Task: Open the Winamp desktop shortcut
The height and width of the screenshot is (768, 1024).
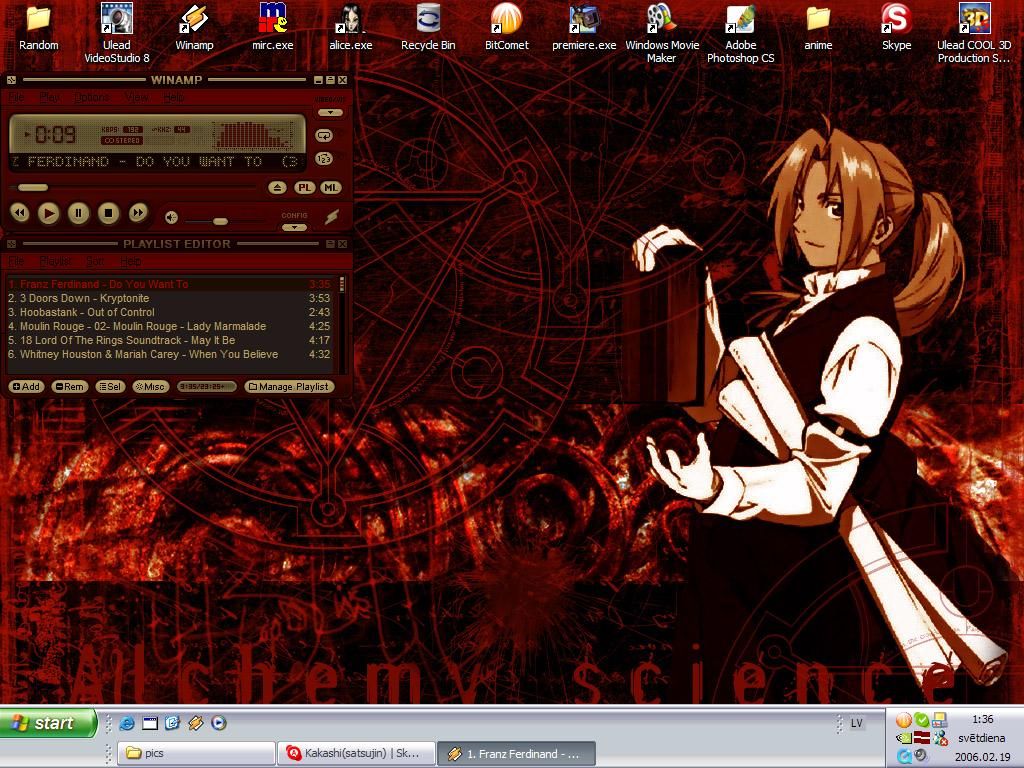Action: click(194, 29)
